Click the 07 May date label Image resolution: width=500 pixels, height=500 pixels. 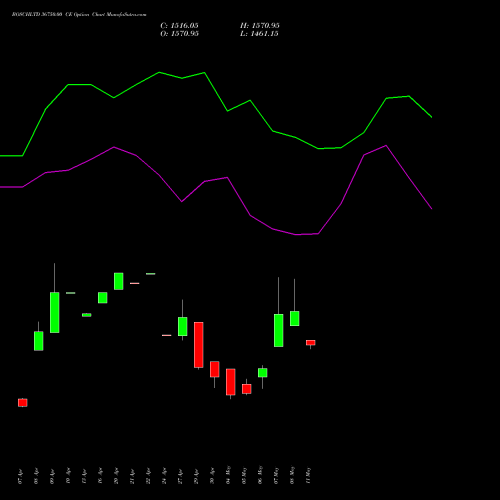click(x=276, y=475)
